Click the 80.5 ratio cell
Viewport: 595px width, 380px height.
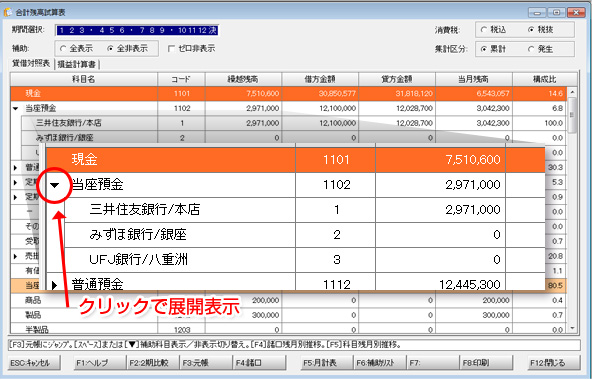(x=556, y=285)
